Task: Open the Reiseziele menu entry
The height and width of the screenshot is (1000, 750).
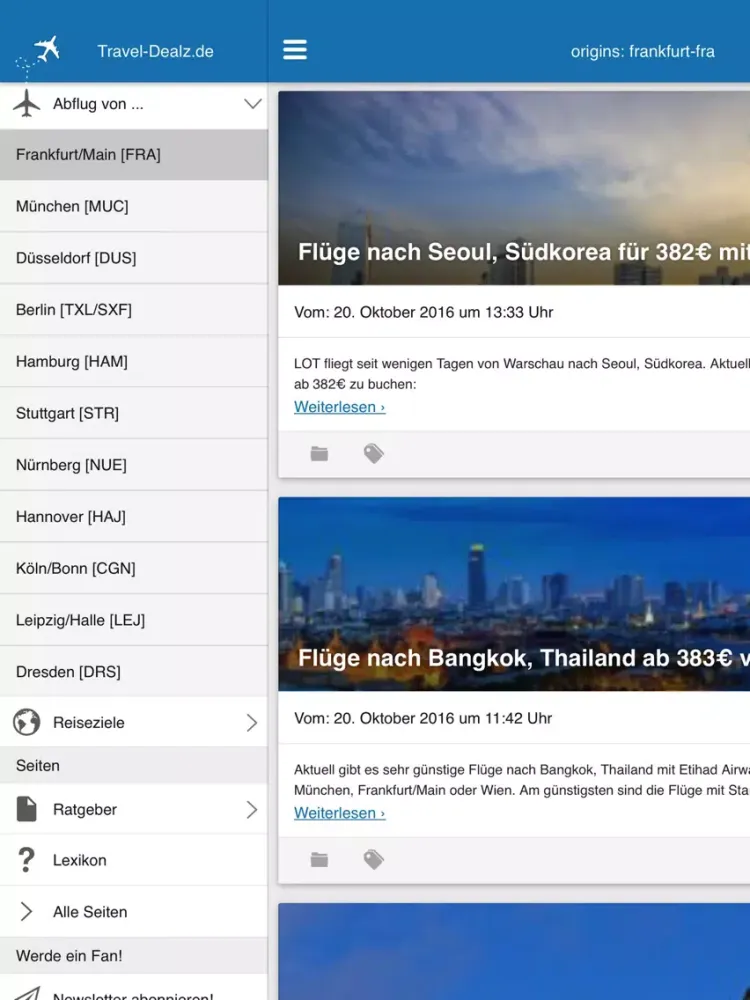Action: coord(134,722)
